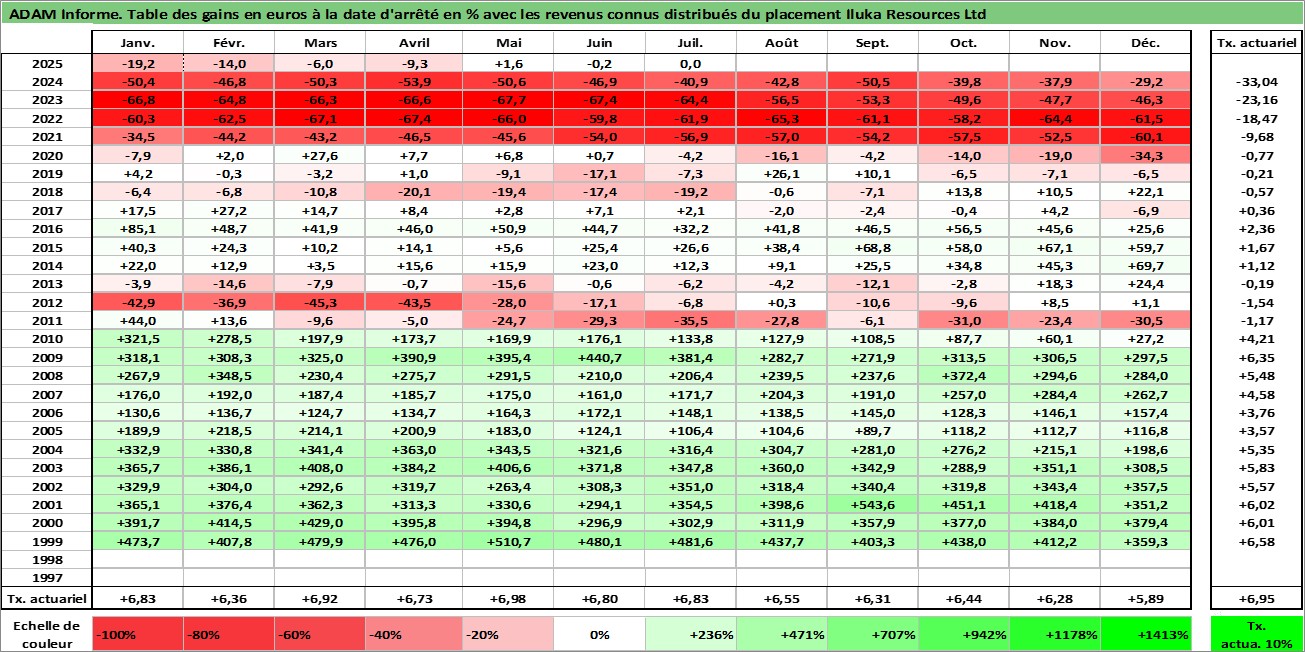Screen dimensions: 1305x652
Task: Click the 0% white color scale swatch
Action: pyautogui.click(x=599, y=634)
